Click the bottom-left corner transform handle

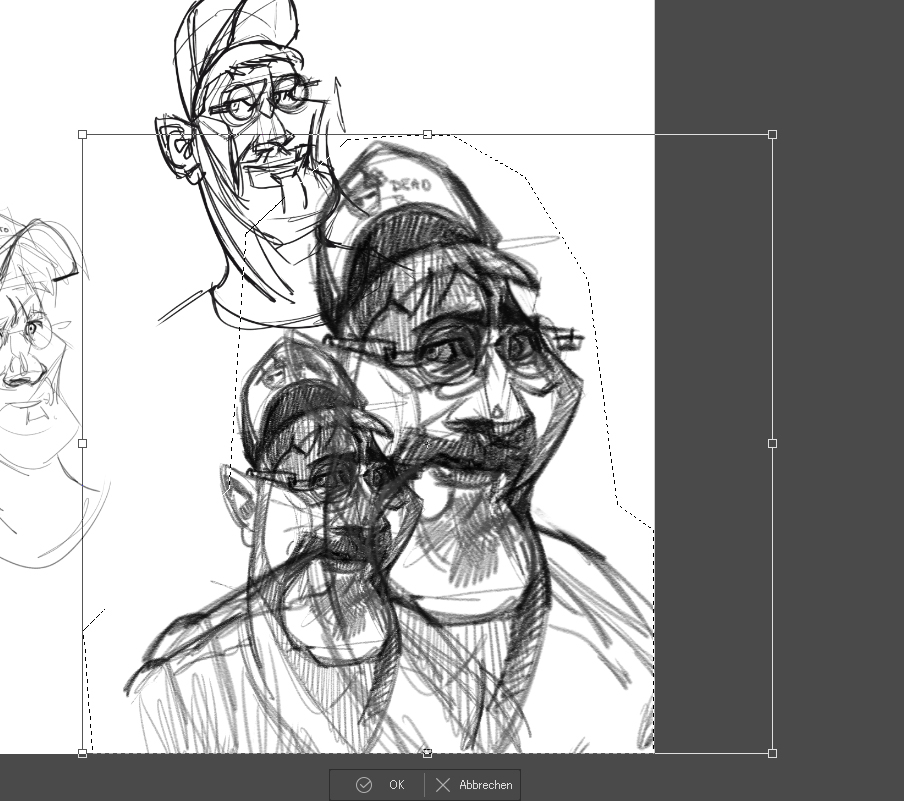click(x=82, y=753)
